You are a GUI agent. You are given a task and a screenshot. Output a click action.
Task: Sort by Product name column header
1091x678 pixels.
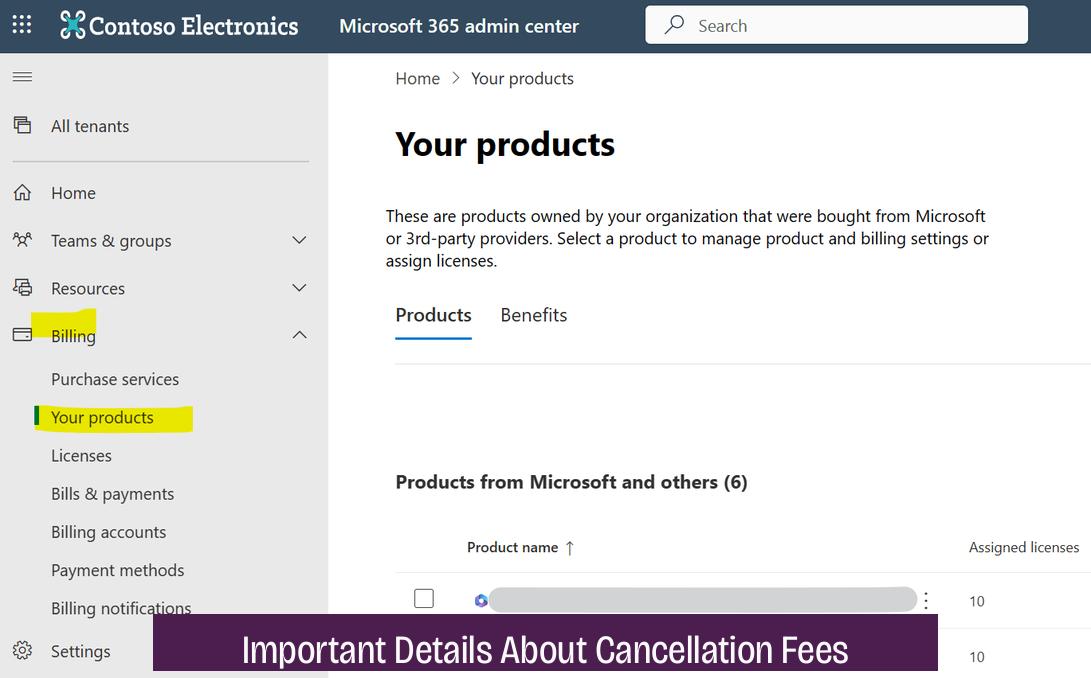[513, 548]
